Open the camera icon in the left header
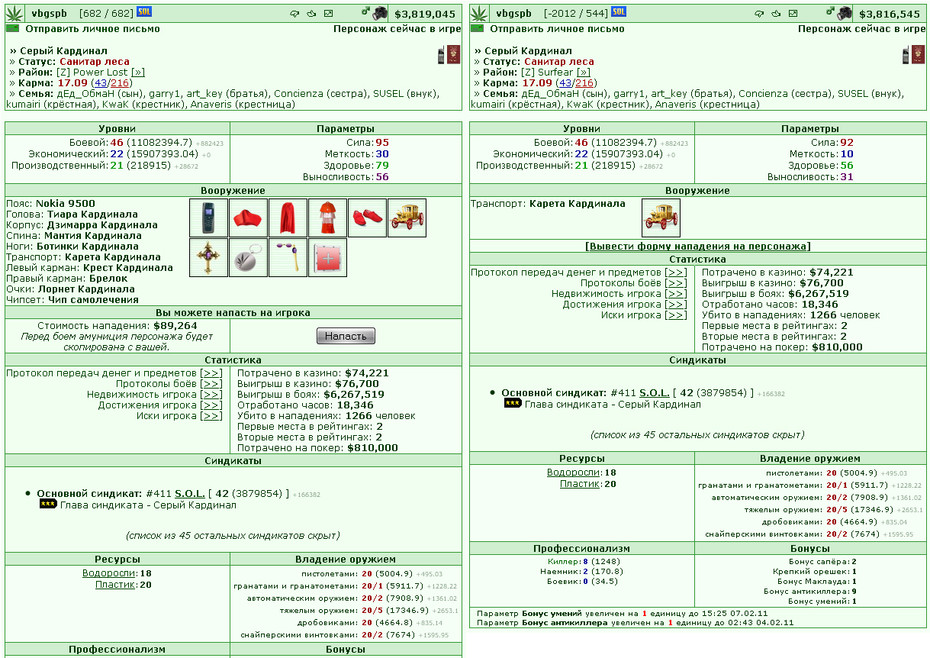 380,13
